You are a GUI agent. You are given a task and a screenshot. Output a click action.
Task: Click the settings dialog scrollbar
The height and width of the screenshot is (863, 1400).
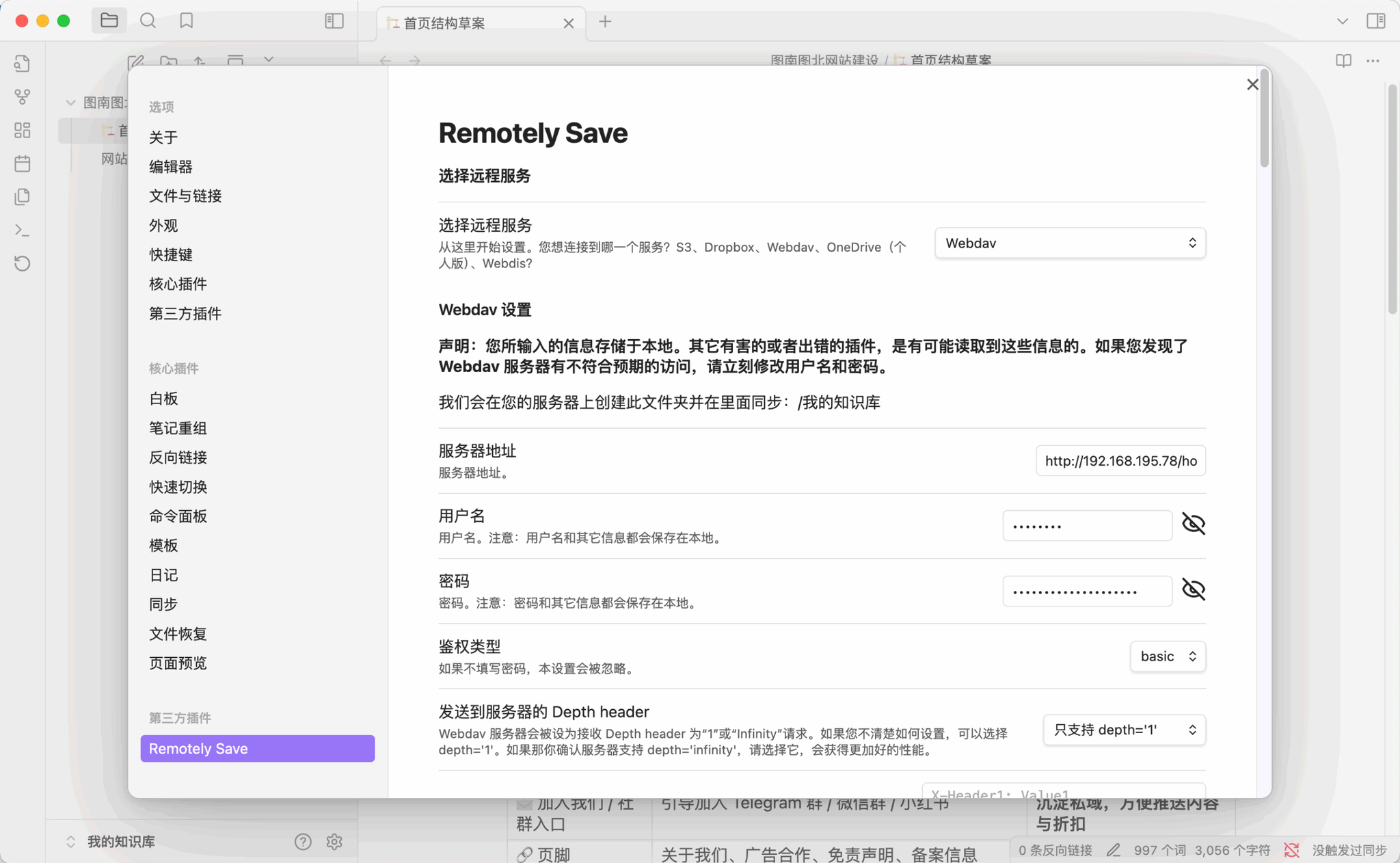(1264, 120)
